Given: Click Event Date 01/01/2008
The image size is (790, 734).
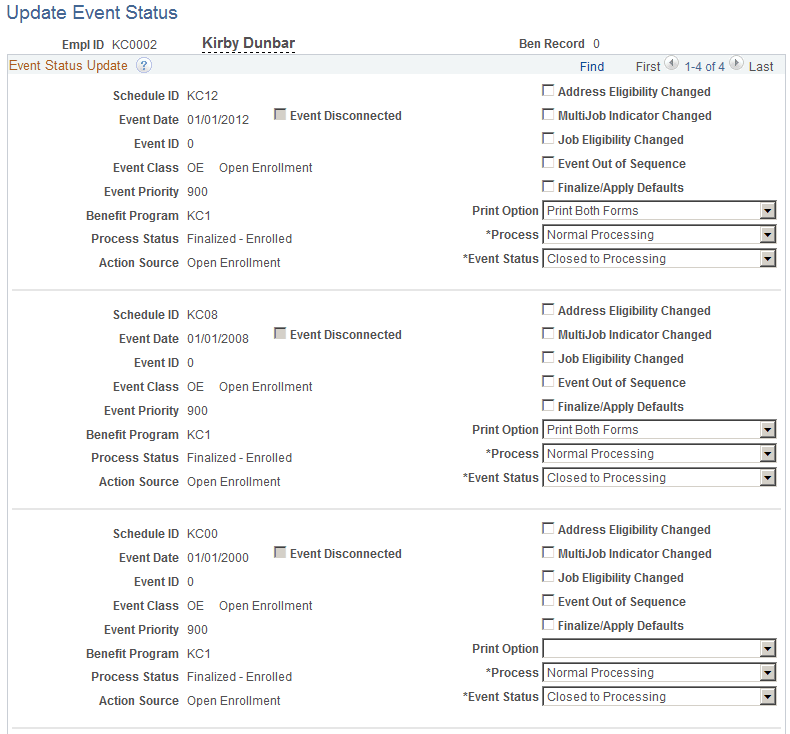Looking at the screenshot, I should pos(218,339).
